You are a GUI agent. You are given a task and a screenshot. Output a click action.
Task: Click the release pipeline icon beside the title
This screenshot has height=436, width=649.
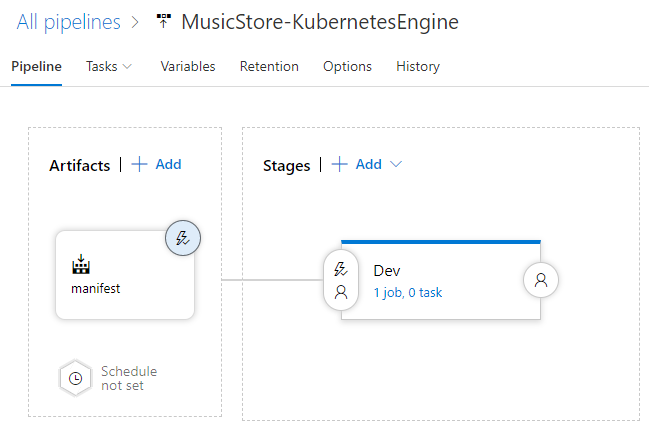(x=164, y=22)
